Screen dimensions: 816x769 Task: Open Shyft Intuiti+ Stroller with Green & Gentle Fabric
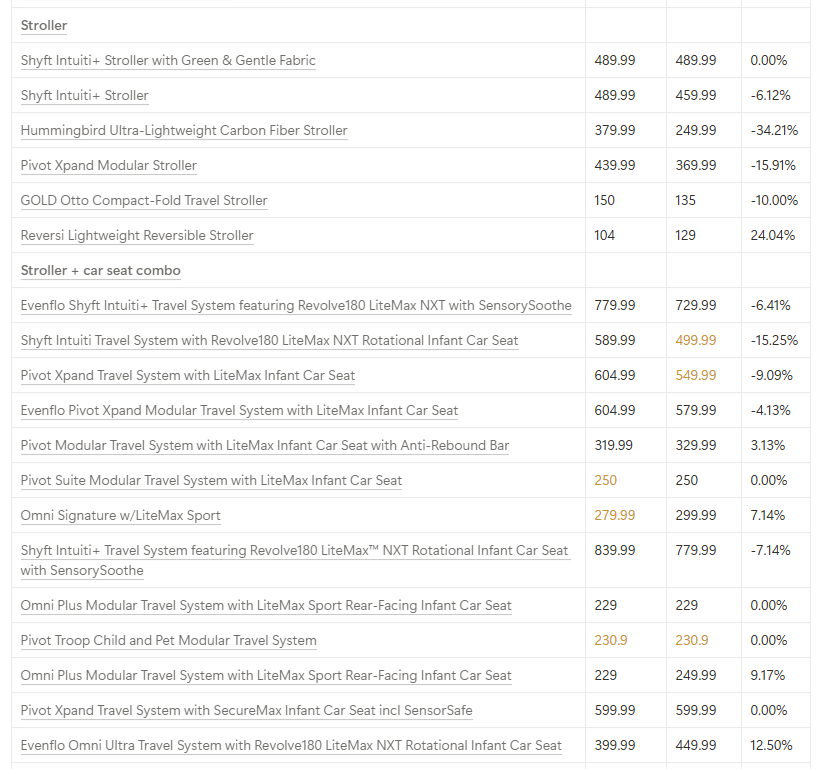168,60
